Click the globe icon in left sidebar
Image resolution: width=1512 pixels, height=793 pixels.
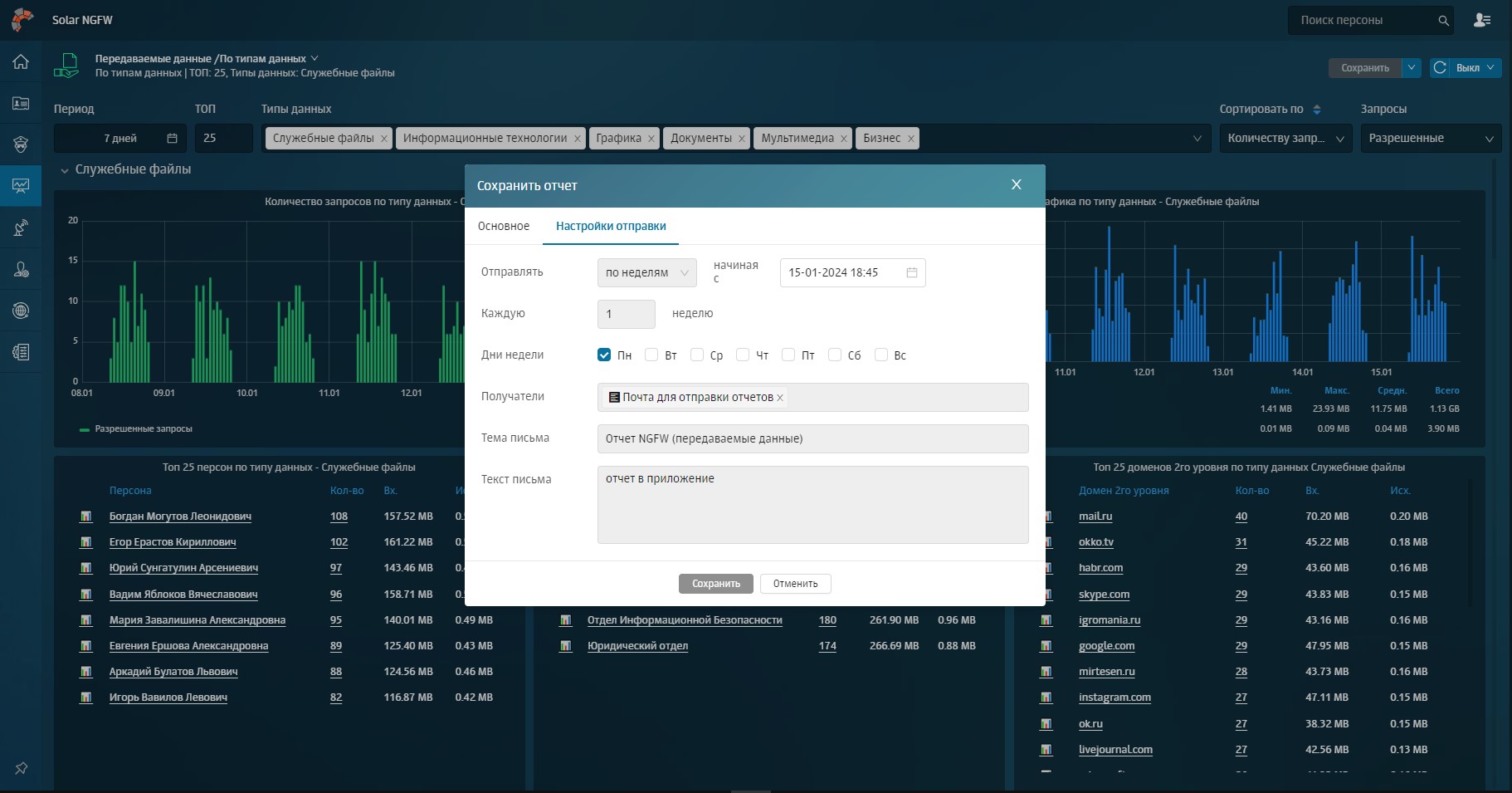(x=21, y=311)
